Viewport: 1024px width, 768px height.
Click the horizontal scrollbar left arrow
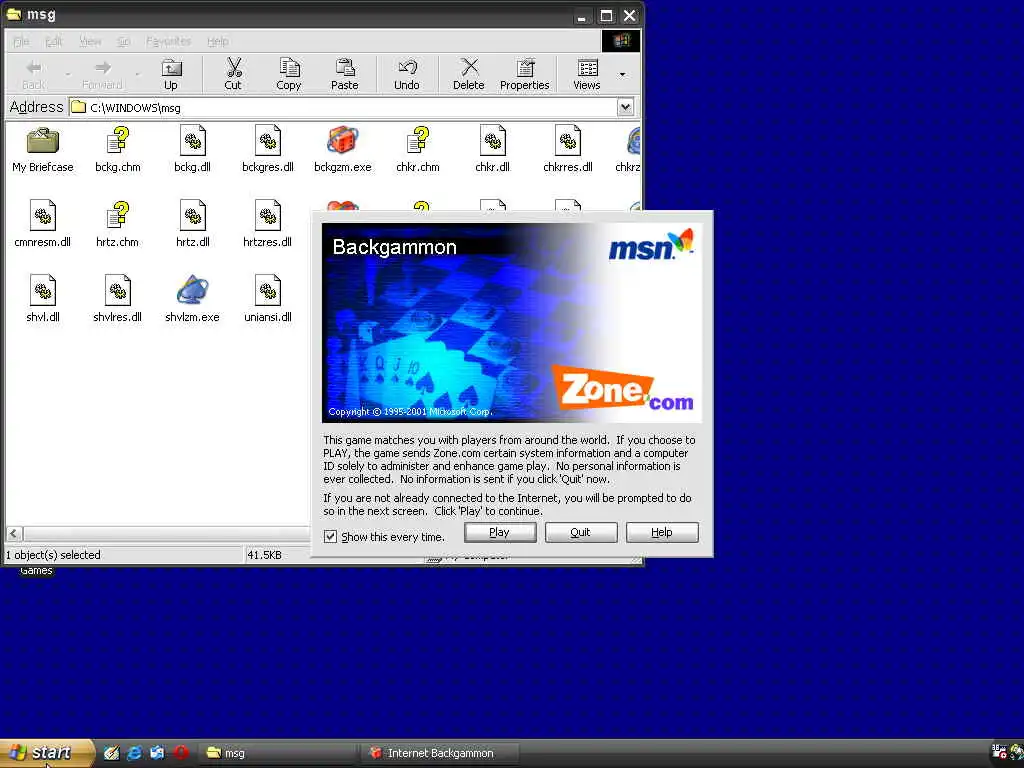(14, 534)
